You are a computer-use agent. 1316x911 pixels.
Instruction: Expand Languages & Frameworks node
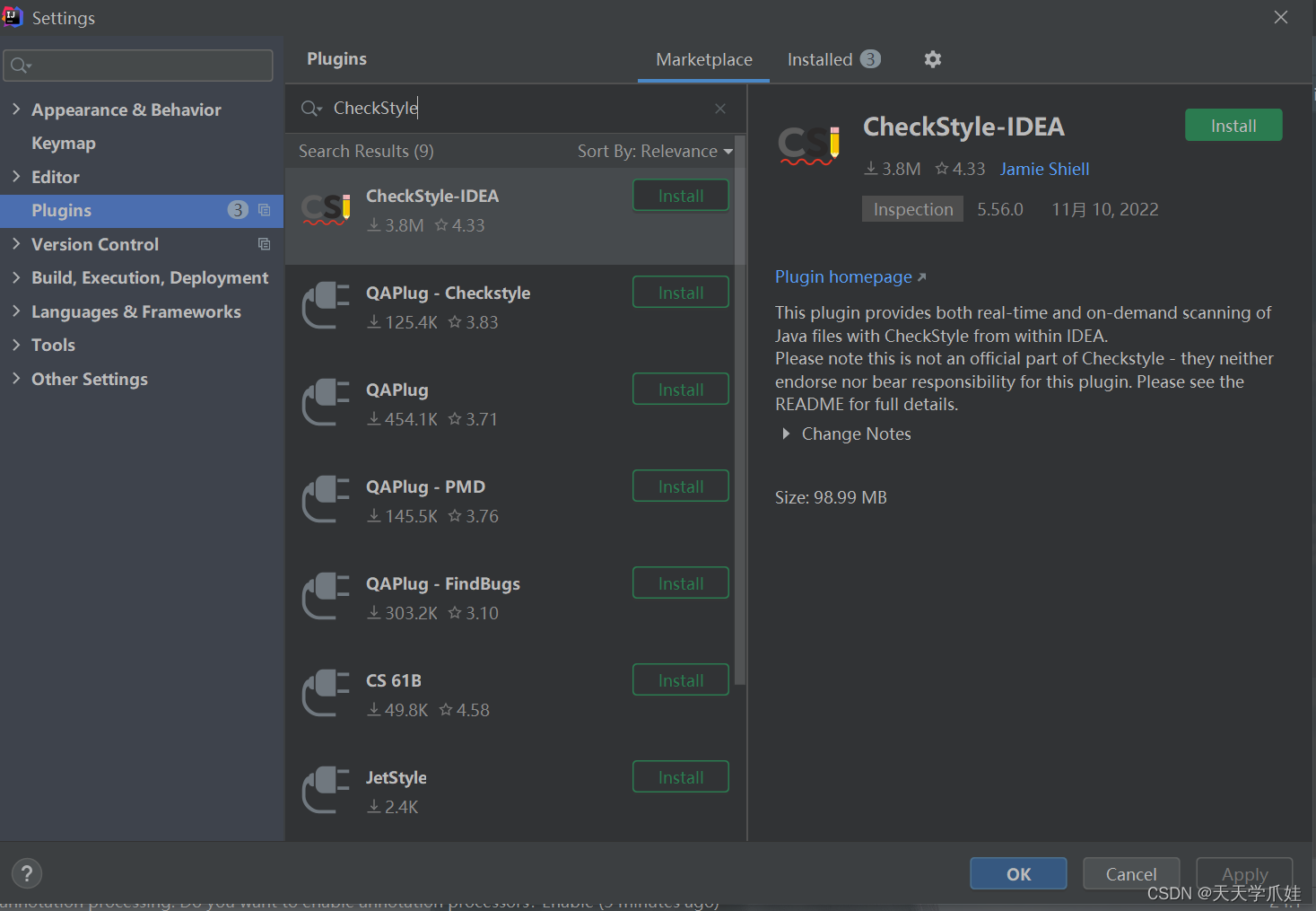point(16,311)
